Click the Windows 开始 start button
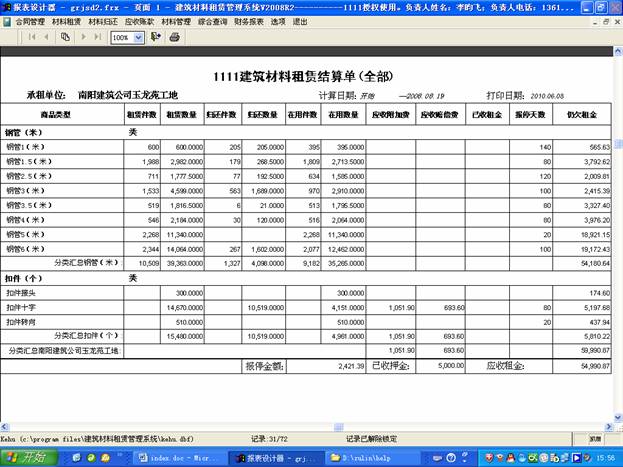 27,456
